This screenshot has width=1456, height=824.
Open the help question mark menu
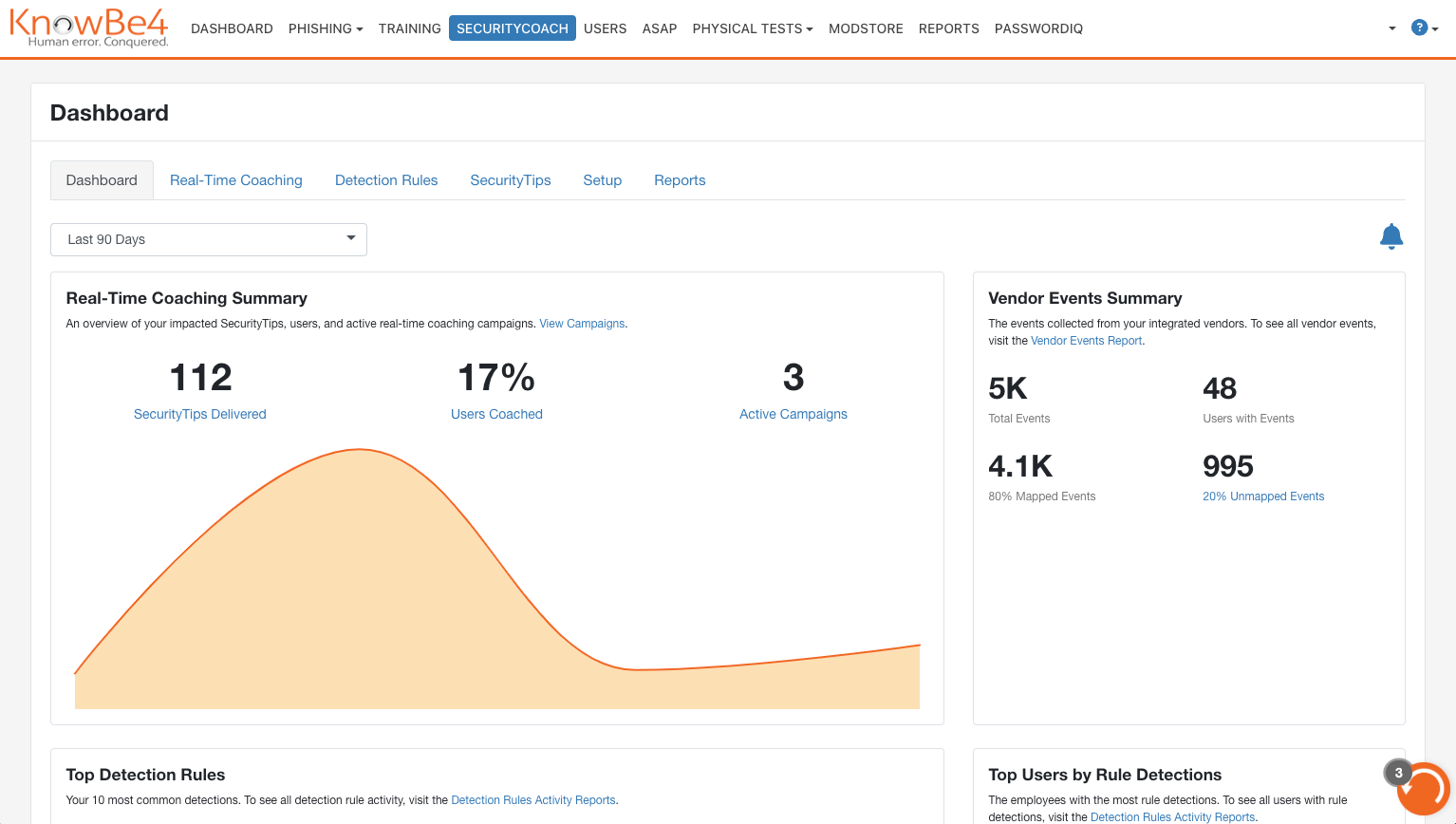point(1420,28)
